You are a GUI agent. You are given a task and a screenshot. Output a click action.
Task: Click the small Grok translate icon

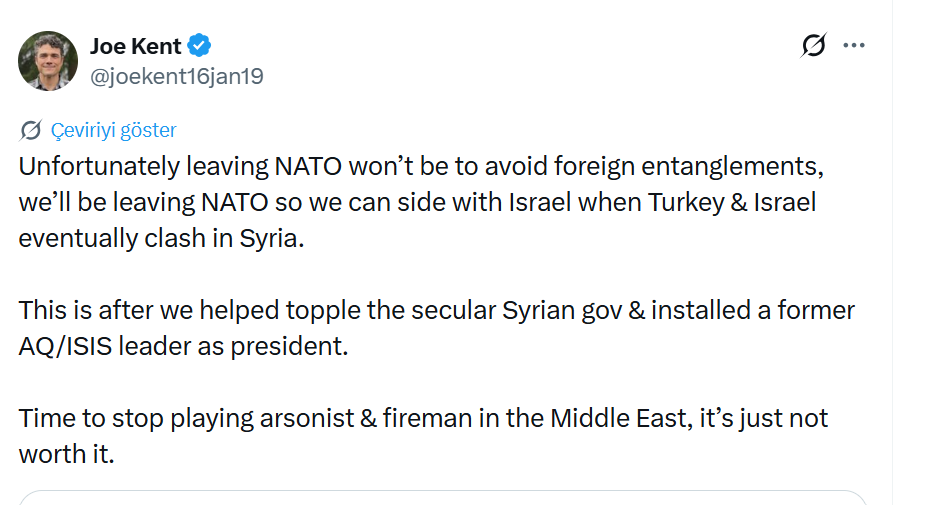pos(31,130)
